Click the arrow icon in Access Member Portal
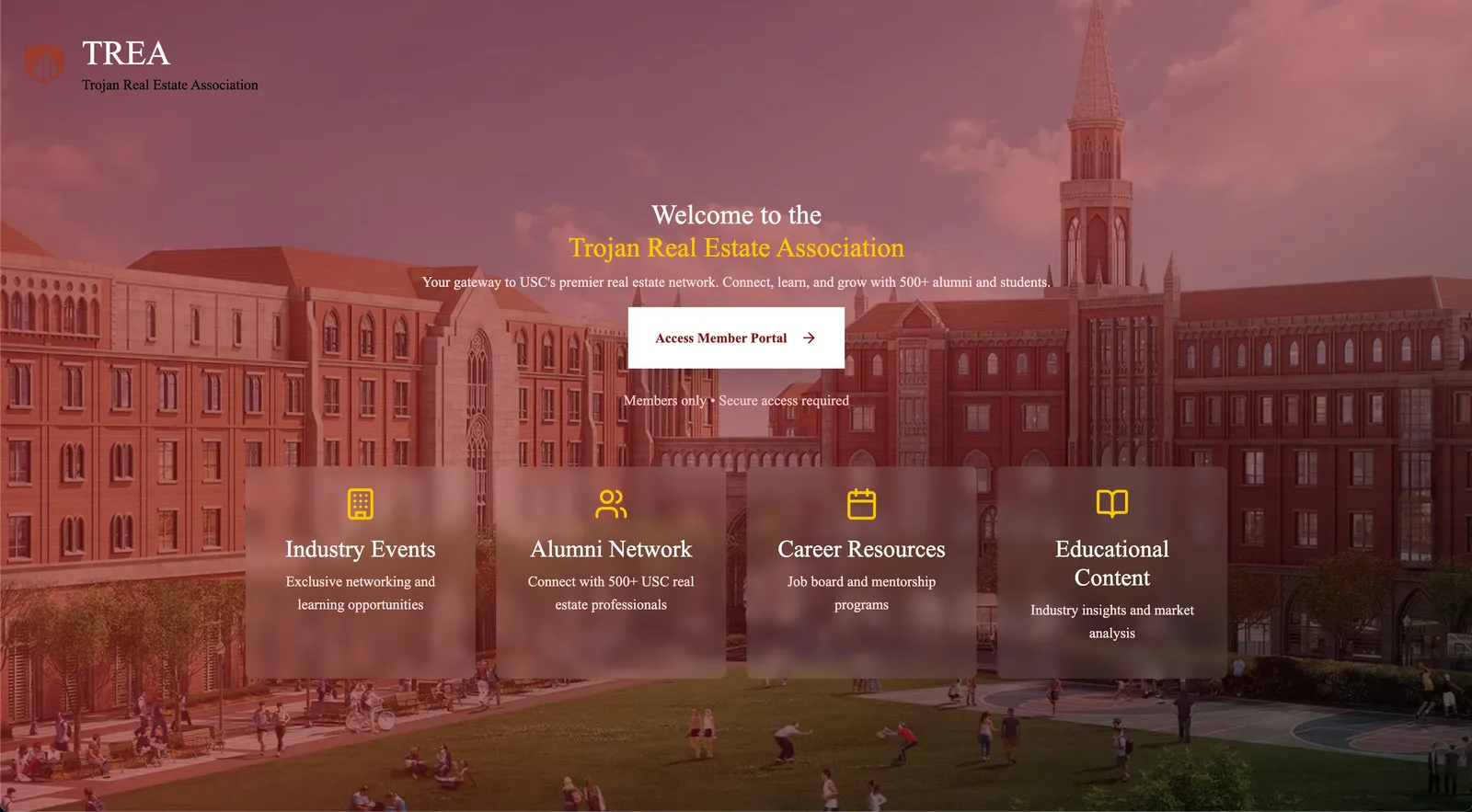1472x812 pixels. pyautogui.click(x=809, y=338)
